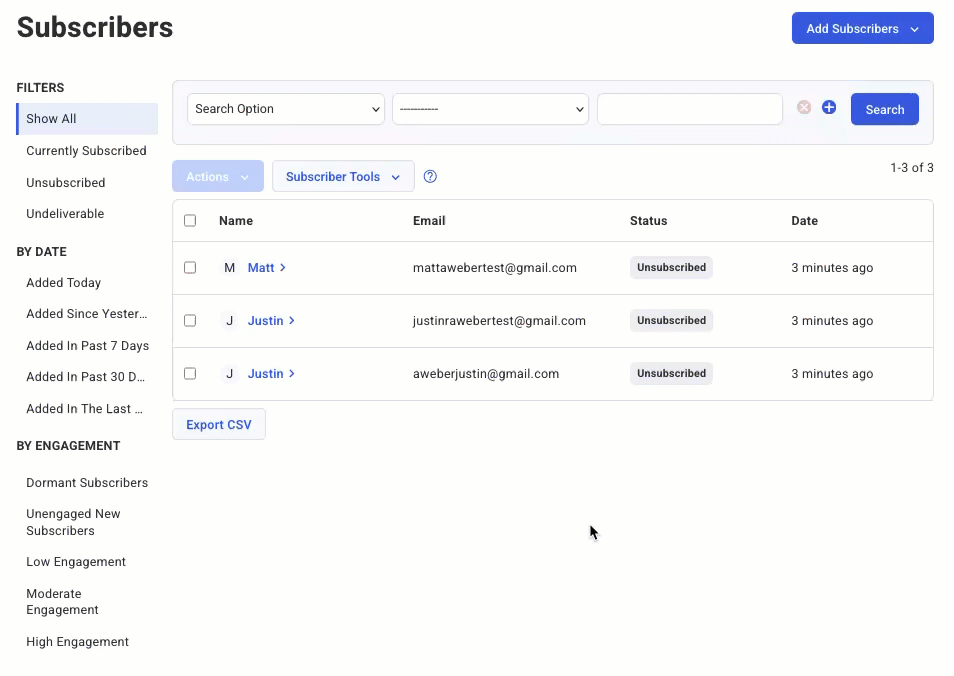954x676 pixels.
Task: Click the search text input field
Action: point(689,109)
